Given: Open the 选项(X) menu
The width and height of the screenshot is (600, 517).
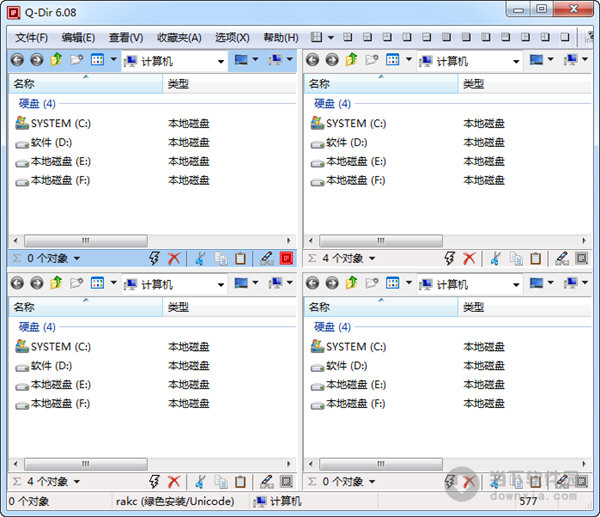Looking at the screenshot, I should [232, 38].
